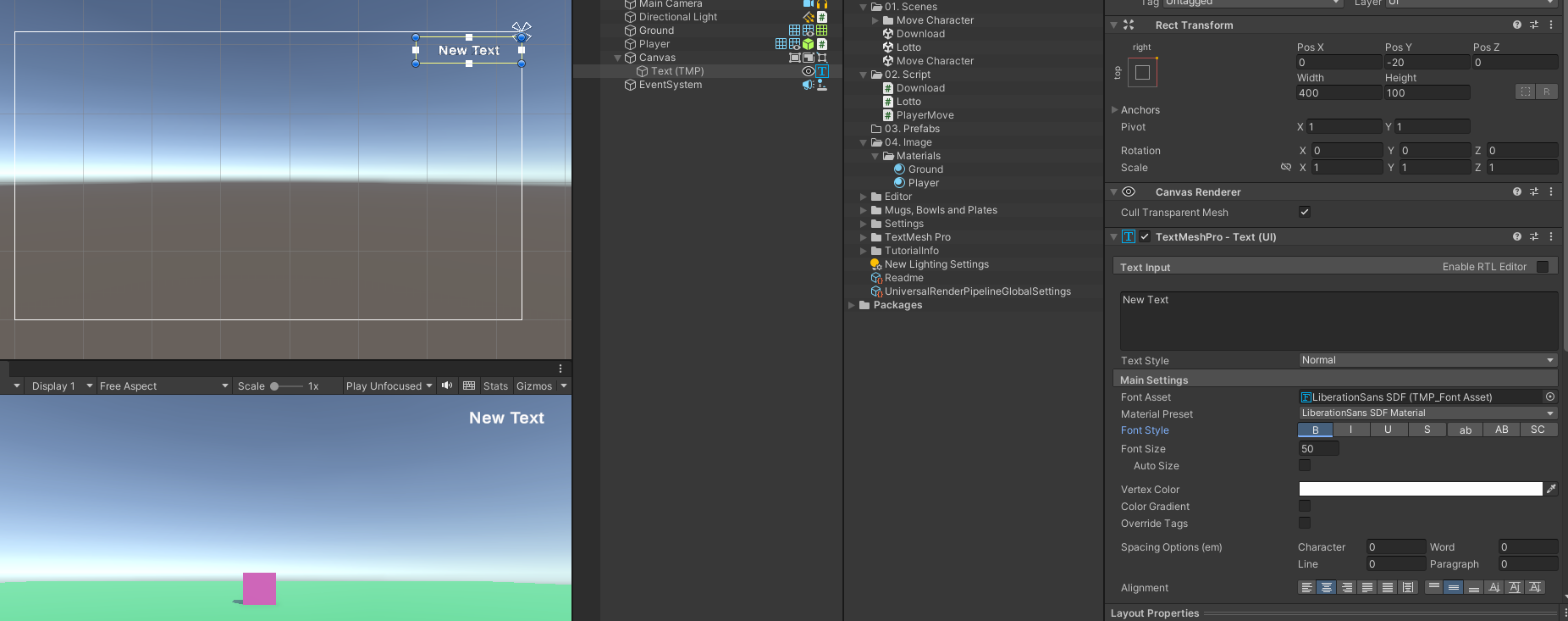Set justified text alignment
Viewport: 1568px width, 621px height.
[1367, 587]
